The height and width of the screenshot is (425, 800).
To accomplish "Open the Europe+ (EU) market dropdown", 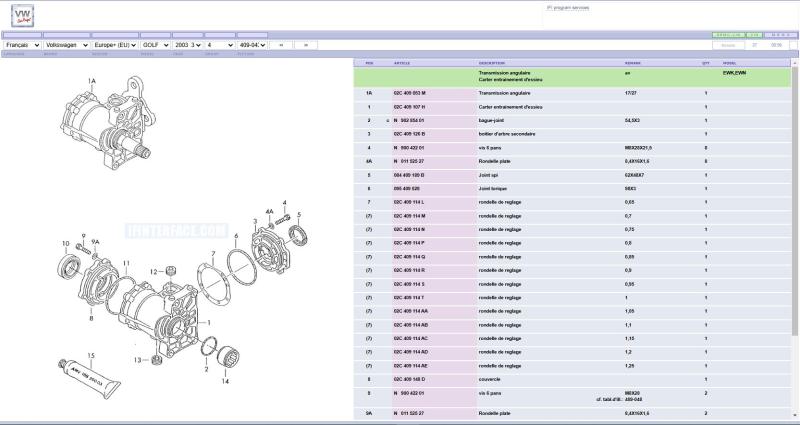I will (x=115, y=45).
